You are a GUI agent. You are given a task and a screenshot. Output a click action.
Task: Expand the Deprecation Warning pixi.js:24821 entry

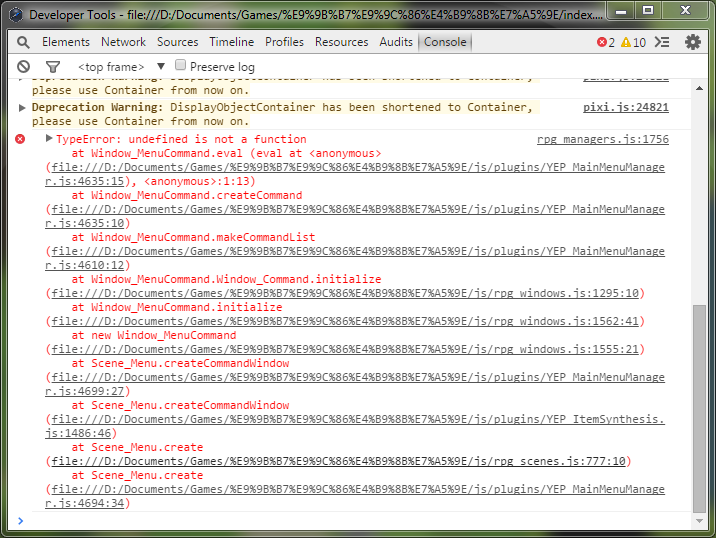[21, 108]
